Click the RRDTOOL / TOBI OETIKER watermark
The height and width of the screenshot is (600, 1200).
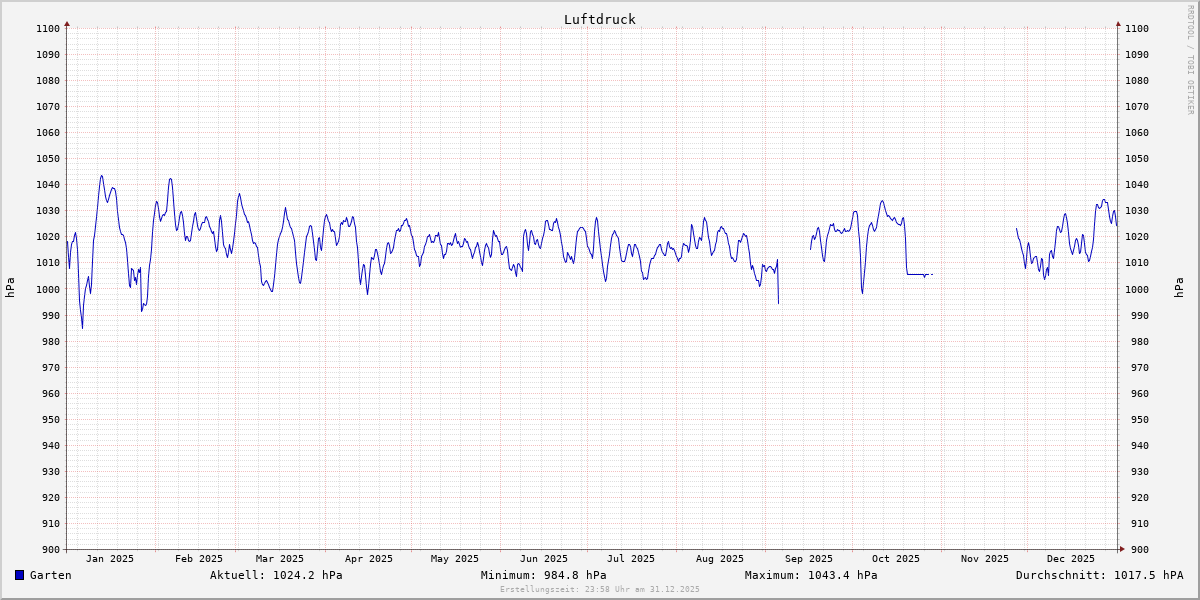[1190, 60]
